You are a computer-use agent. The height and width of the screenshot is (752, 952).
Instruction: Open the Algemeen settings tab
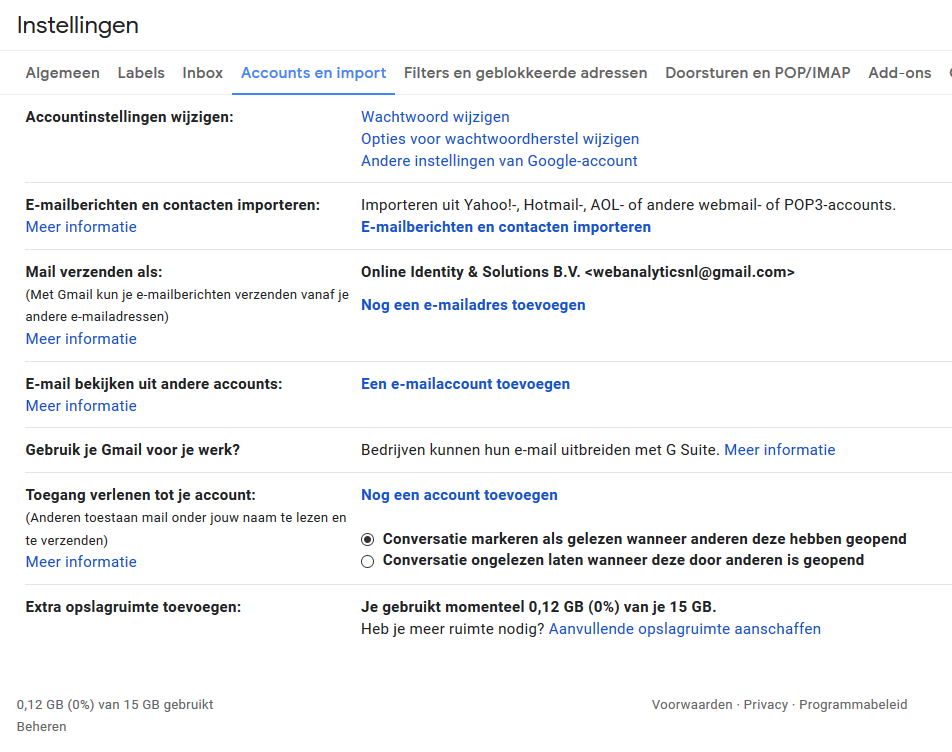pyautogui.click(x=62, y=73)
